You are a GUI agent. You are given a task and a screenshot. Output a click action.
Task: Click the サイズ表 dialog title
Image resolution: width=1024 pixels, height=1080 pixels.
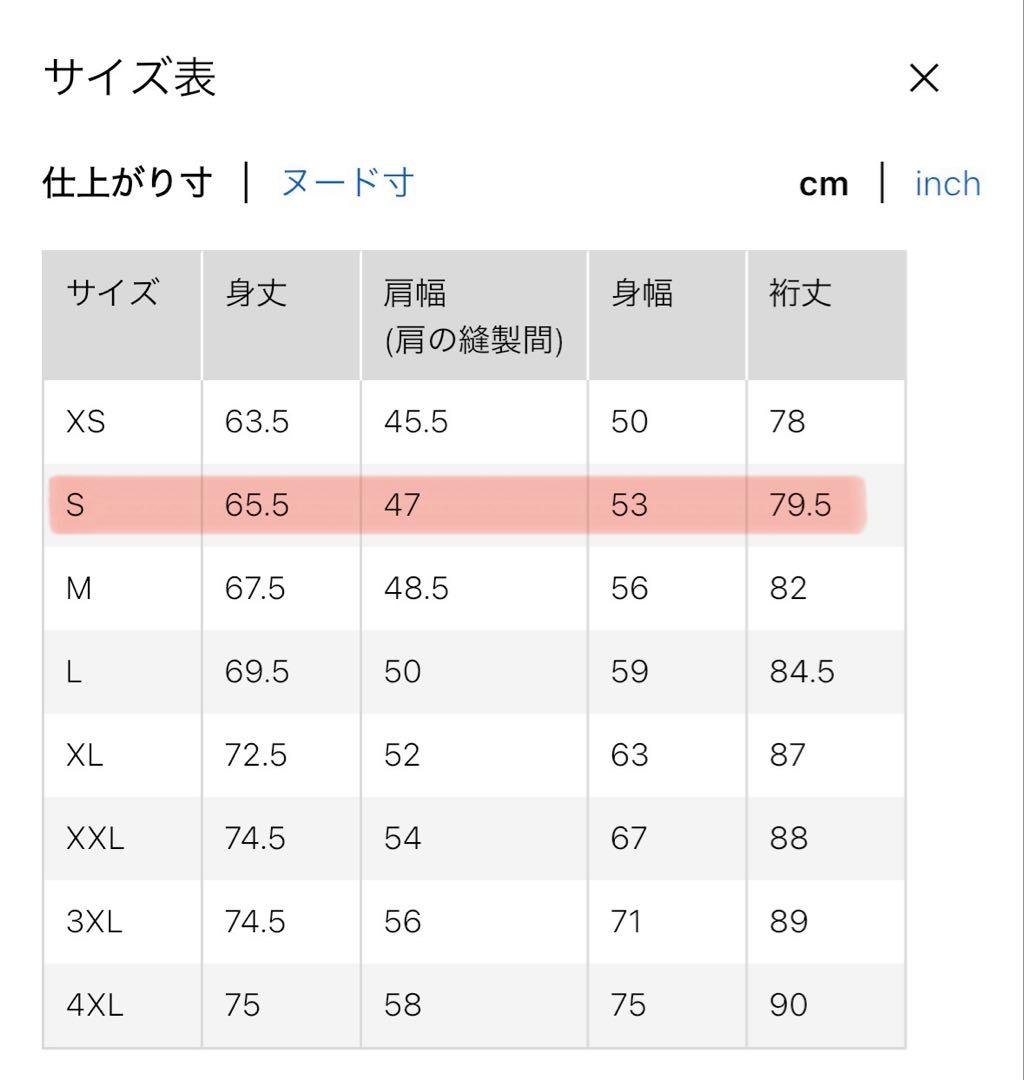[x=130, y=78]
